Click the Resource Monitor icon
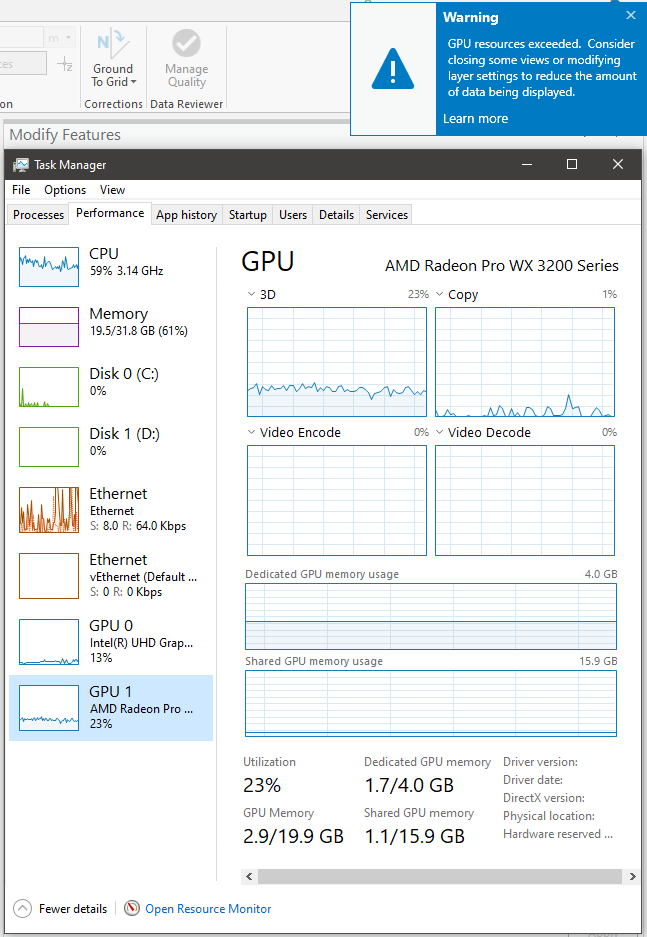This screenshot has height=937, width=647. (132, 909)
